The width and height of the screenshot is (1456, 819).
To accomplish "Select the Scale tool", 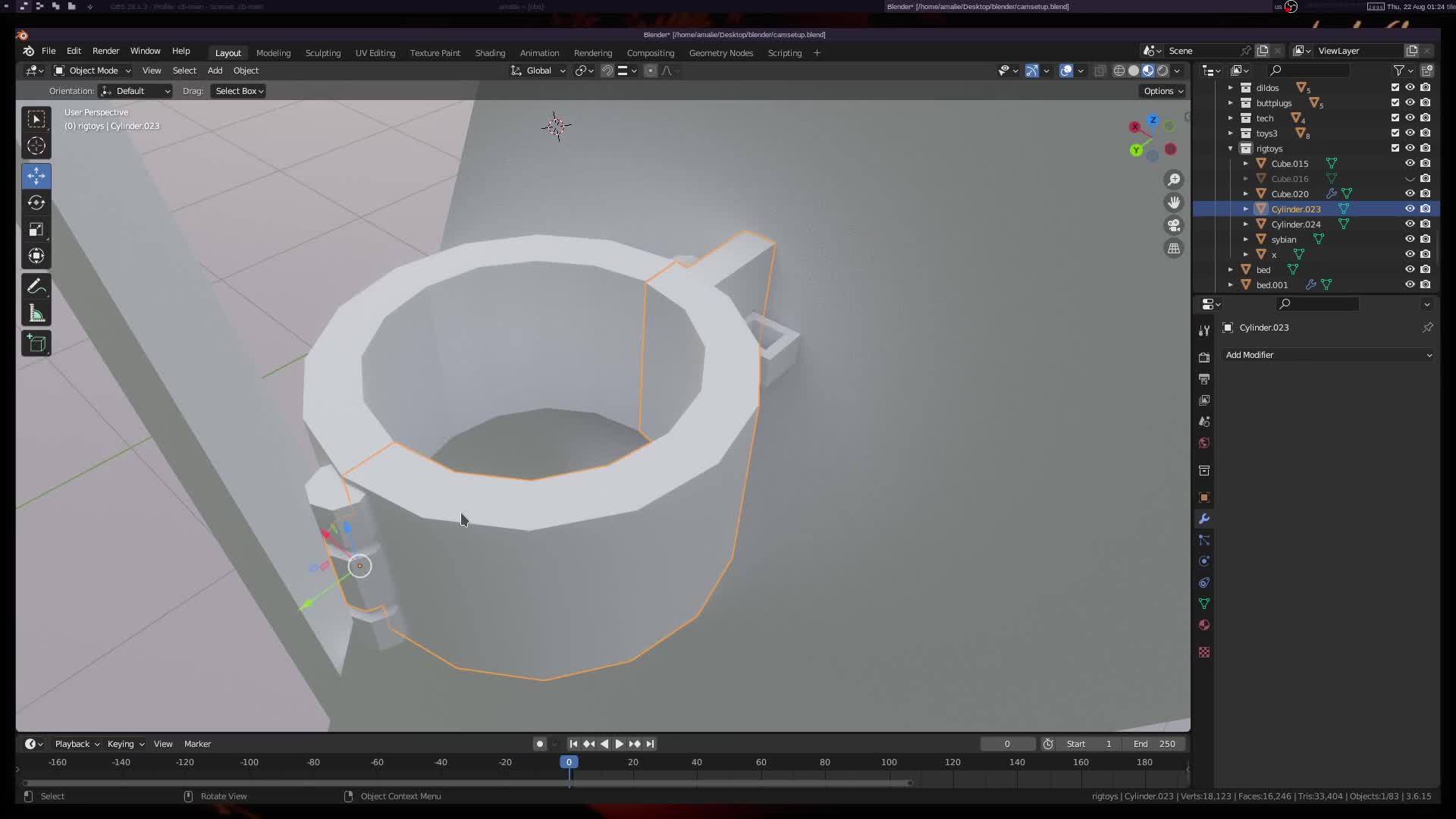I will (36, 229).
